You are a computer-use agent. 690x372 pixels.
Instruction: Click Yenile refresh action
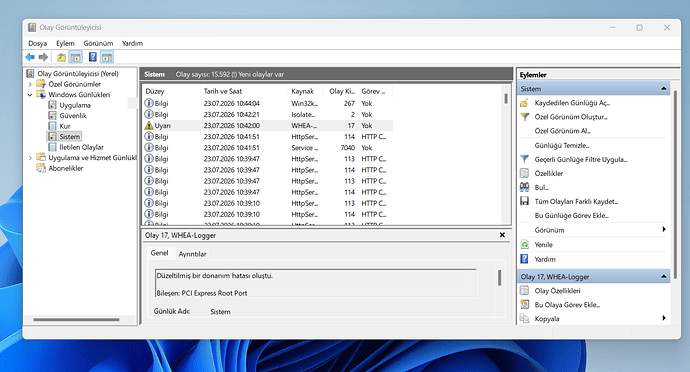(x=543, y=245)
